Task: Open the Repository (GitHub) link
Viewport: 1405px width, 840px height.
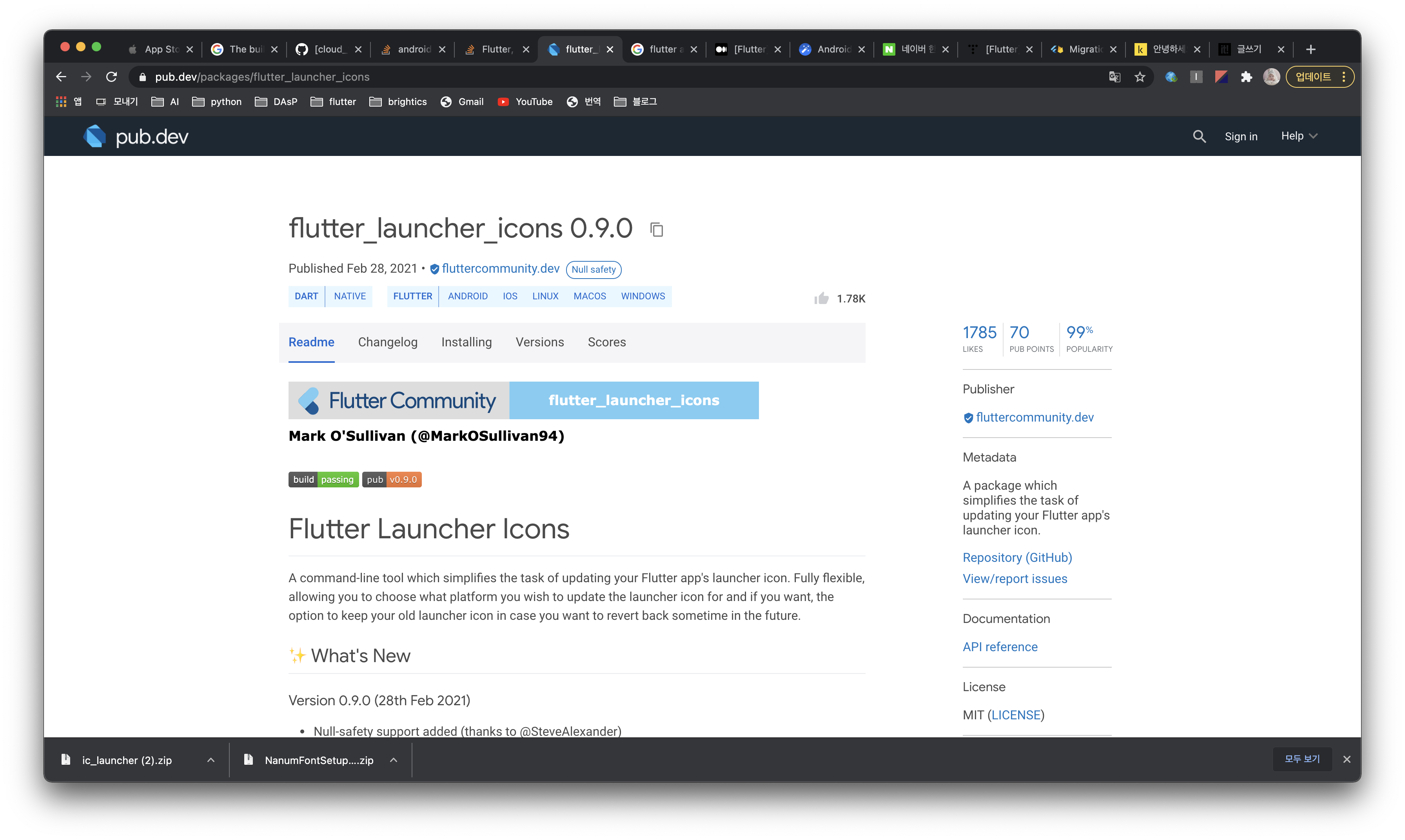Action: 1017,558
